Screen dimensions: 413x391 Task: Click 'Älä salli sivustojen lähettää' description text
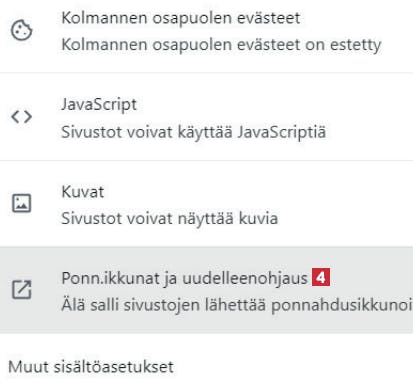pos(165,305)
